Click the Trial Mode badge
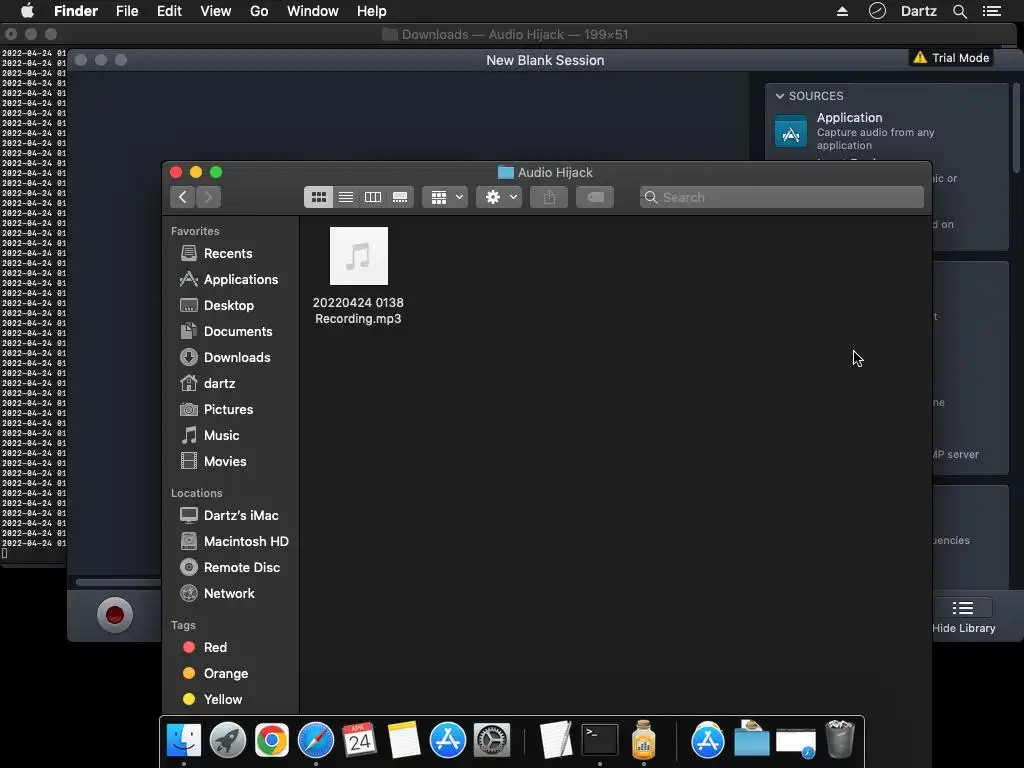Screen dimensions: 1024x768 pyautogui.click(x=952, y=58)
